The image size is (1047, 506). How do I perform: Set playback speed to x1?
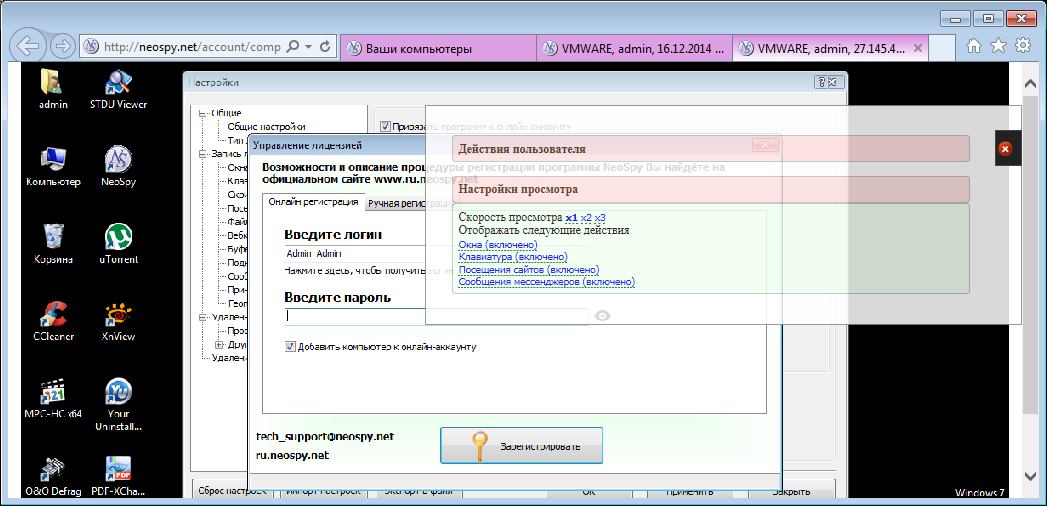pyautogui.click(x=571, y=218)
